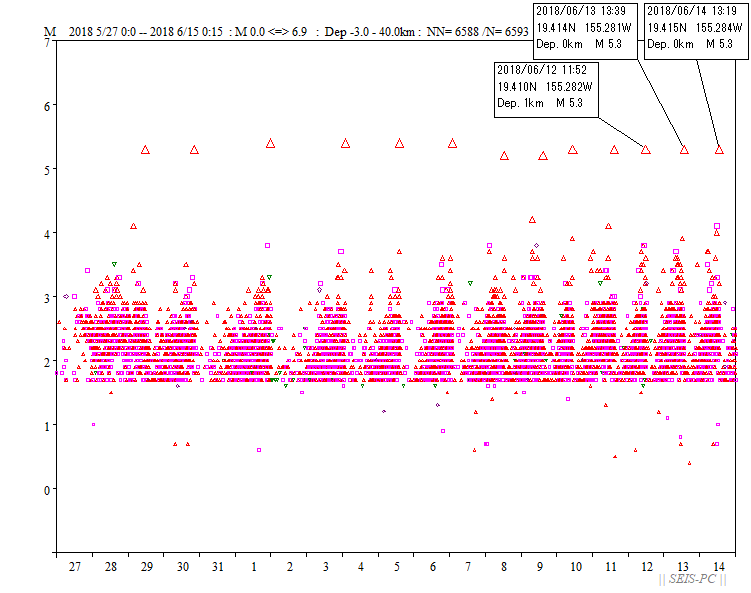Click the y-axis label '7'
This screenshot has width=751, height=593.
47,43
